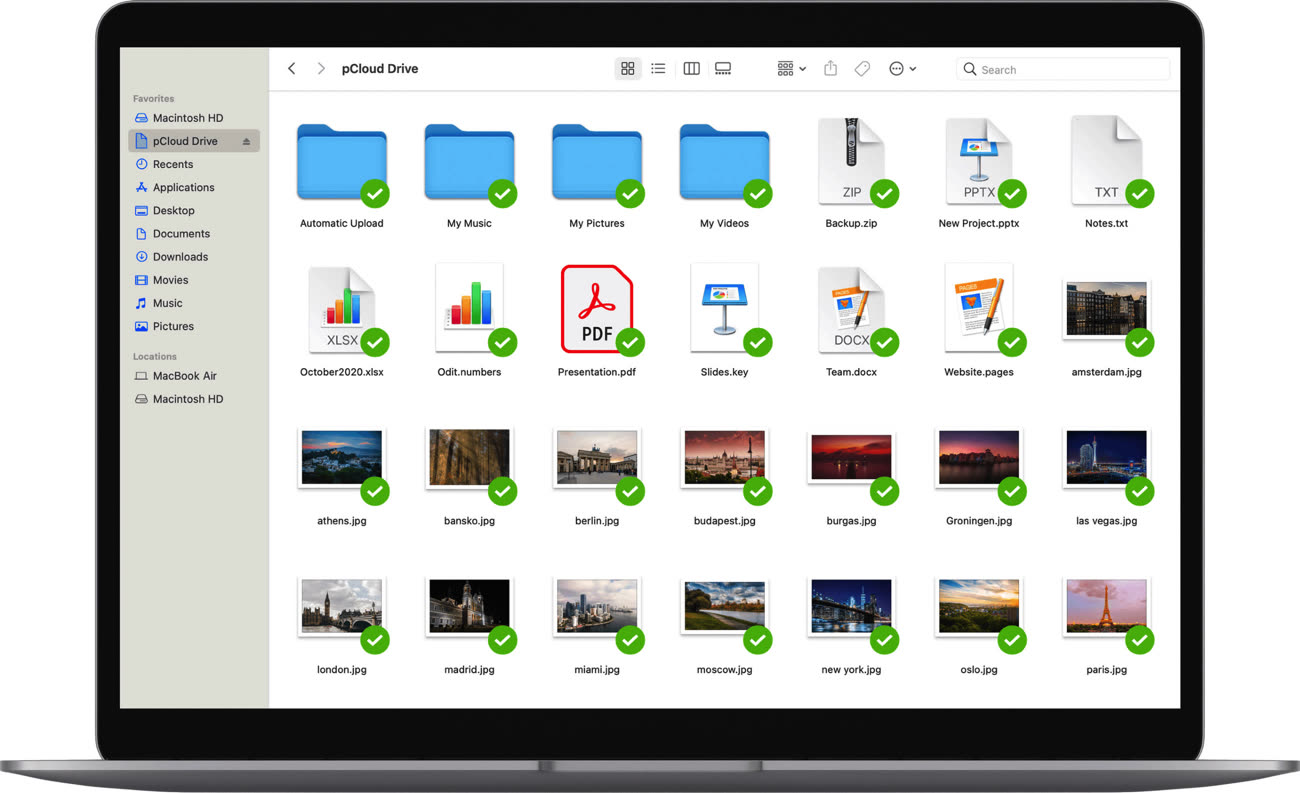The height and width of the screenshot is (793, 1300).
Task: Click the "paris.jpg" file name label
Action: point(1106,670)
